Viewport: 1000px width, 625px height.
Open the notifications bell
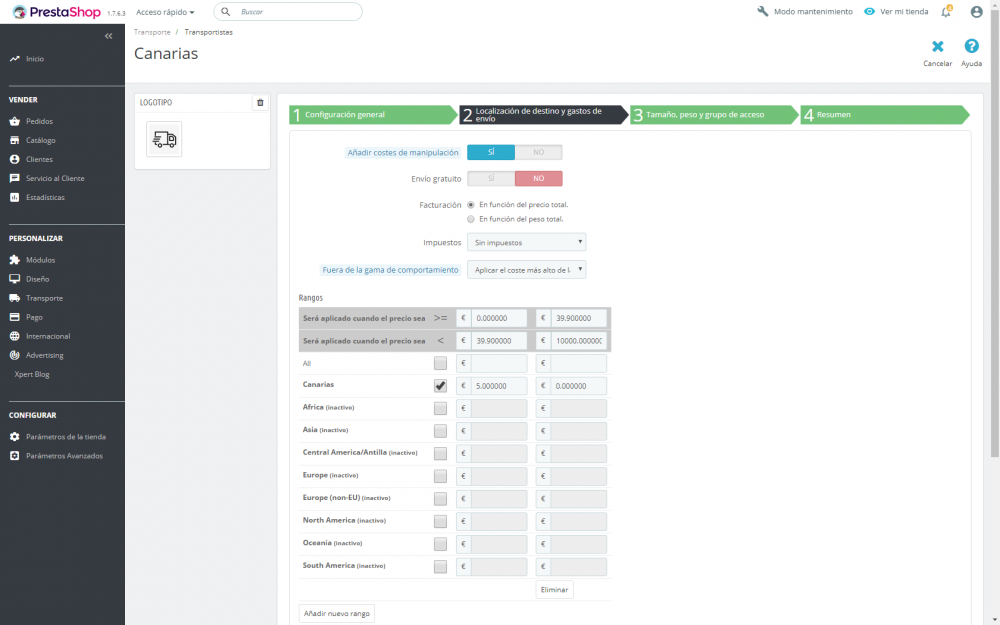click(x=946, y=11)
